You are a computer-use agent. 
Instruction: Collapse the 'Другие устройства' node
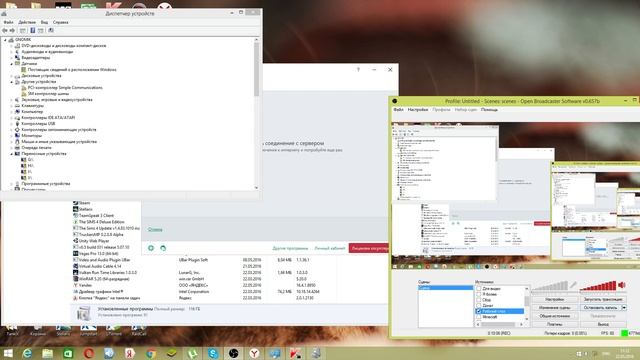[11, 82]
